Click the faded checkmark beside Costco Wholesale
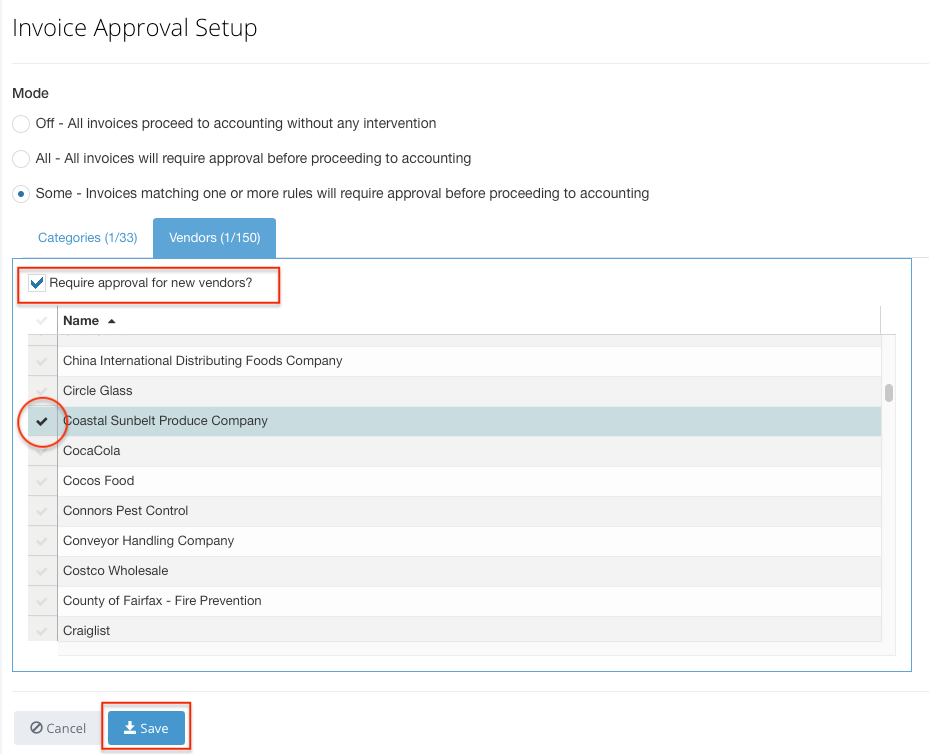The image size is (929, 754). pyautogui.click(x=41, y=570)
